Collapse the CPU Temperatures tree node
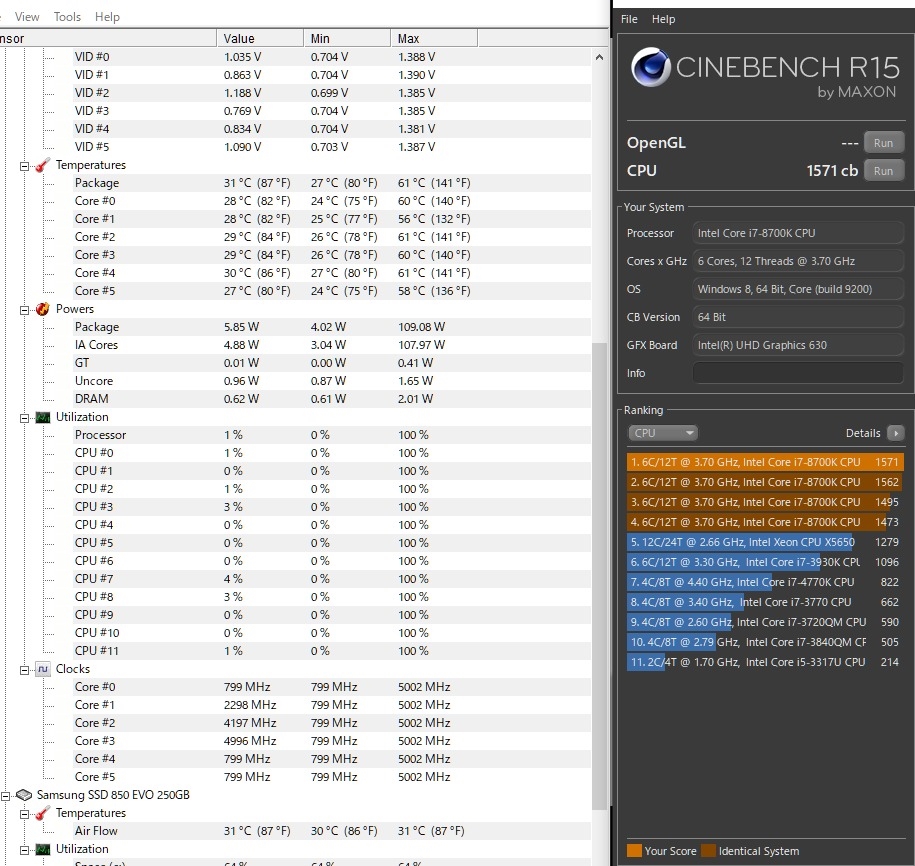 tap(25, 166)
